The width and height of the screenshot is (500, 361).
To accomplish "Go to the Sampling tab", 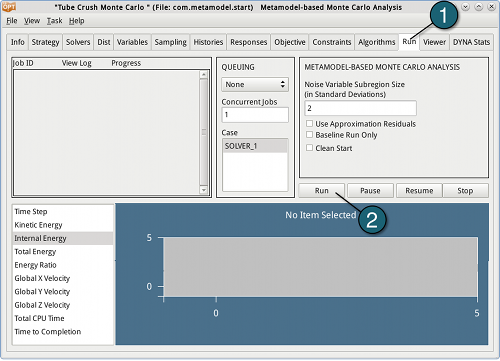I will pyautogui.click(x=171, y=42).
